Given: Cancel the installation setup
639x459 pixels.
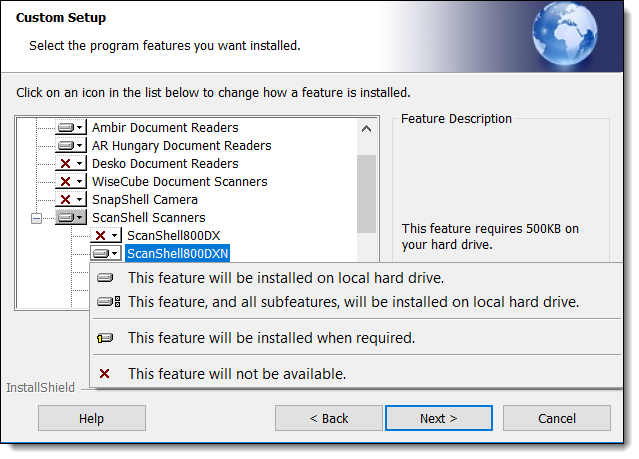Looking at the screenshot, I should coord(557,418).
